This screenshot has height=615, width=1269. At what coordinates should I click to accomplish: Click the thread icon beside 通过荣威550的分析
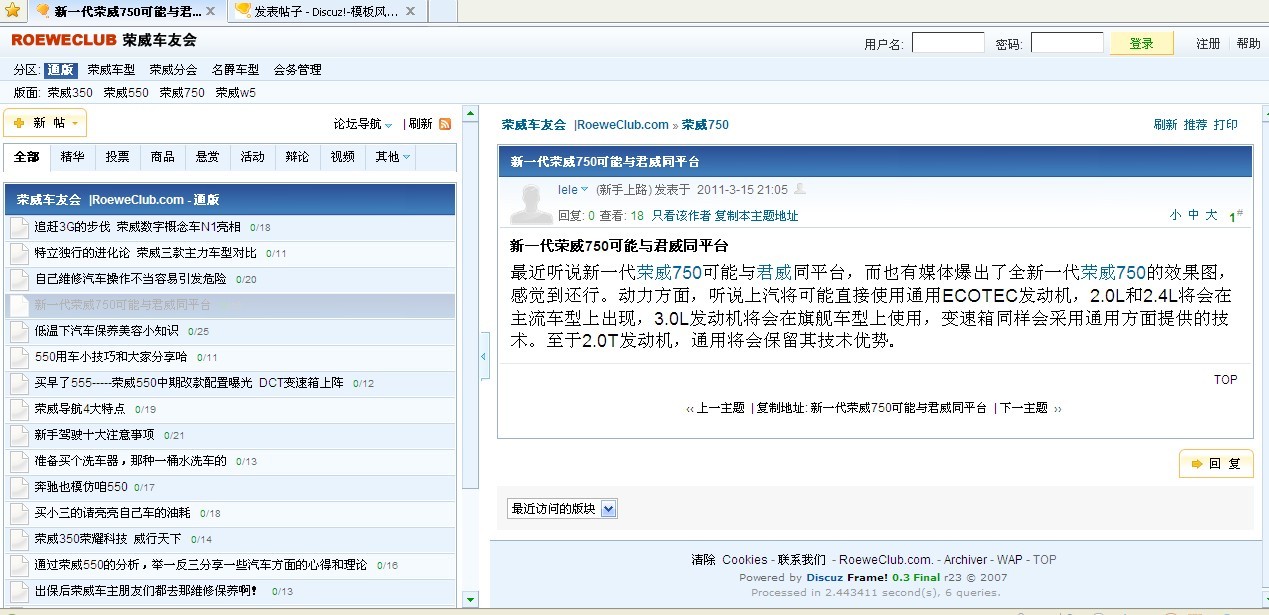pyautogui.click(x=19, y=565)
